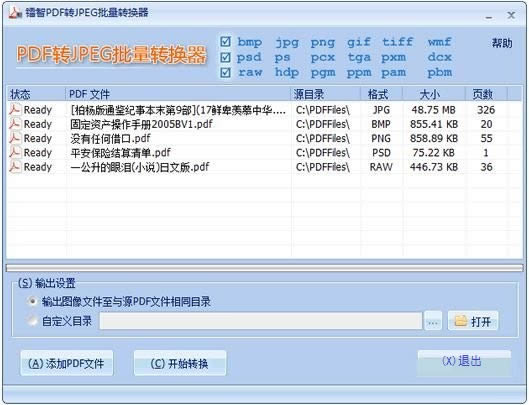Click the folder icon on the 打开 button
This screenshot has width=529, height=405.
click(461, 321)
